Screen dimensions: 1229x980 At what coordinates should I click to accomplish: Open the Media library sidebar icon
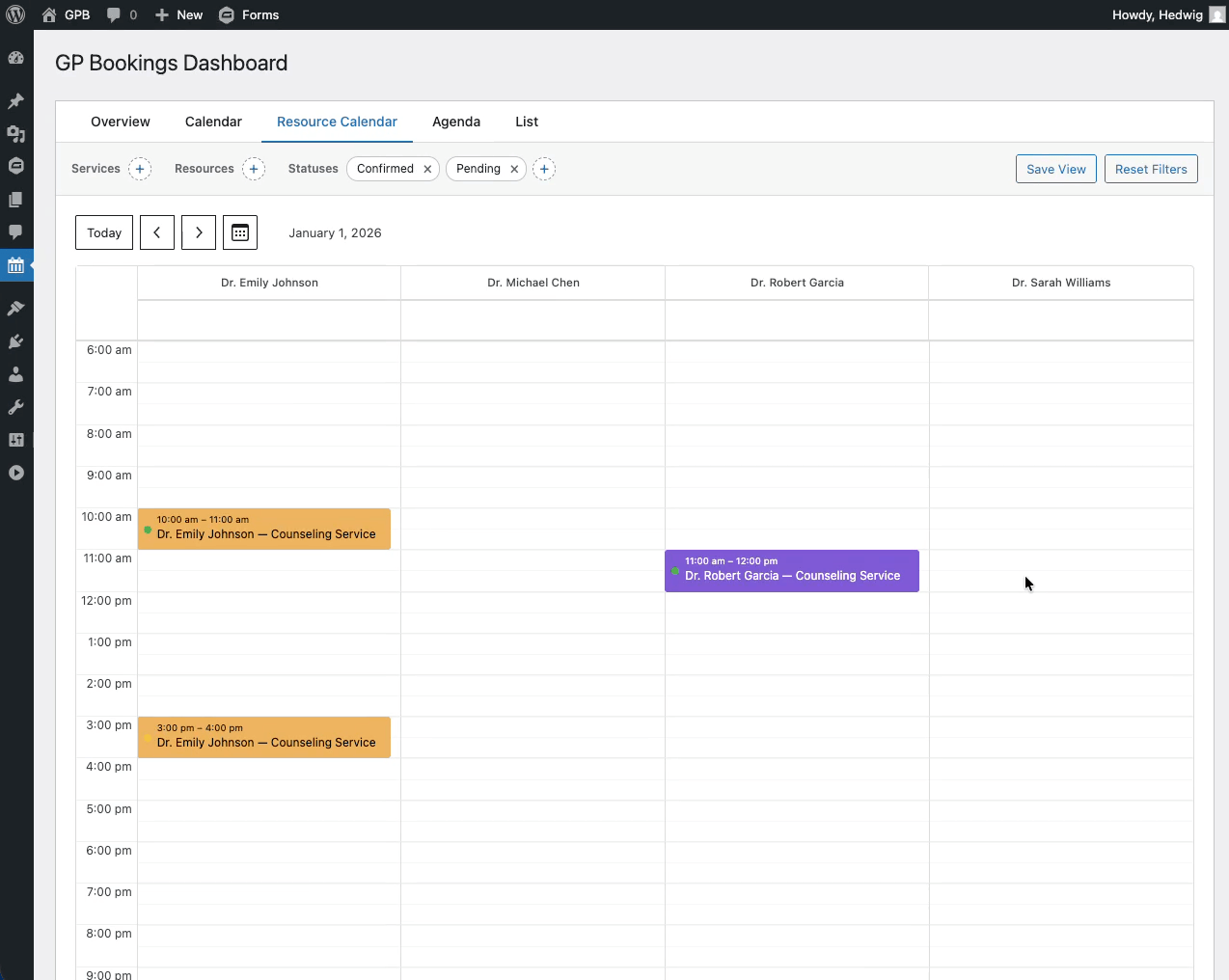click(x=15, y=134)
